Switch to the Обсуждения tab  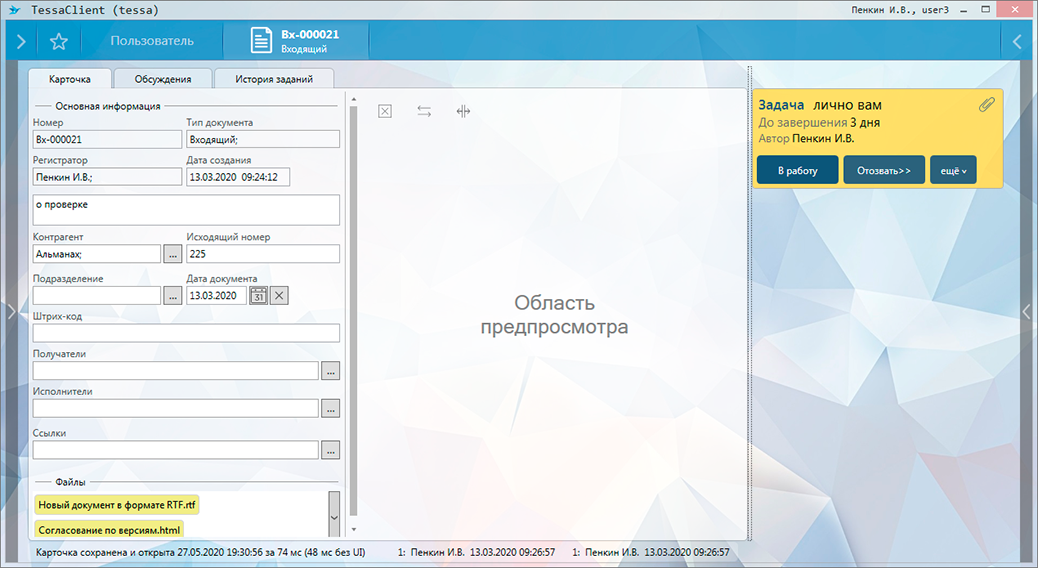click(163, 79)
